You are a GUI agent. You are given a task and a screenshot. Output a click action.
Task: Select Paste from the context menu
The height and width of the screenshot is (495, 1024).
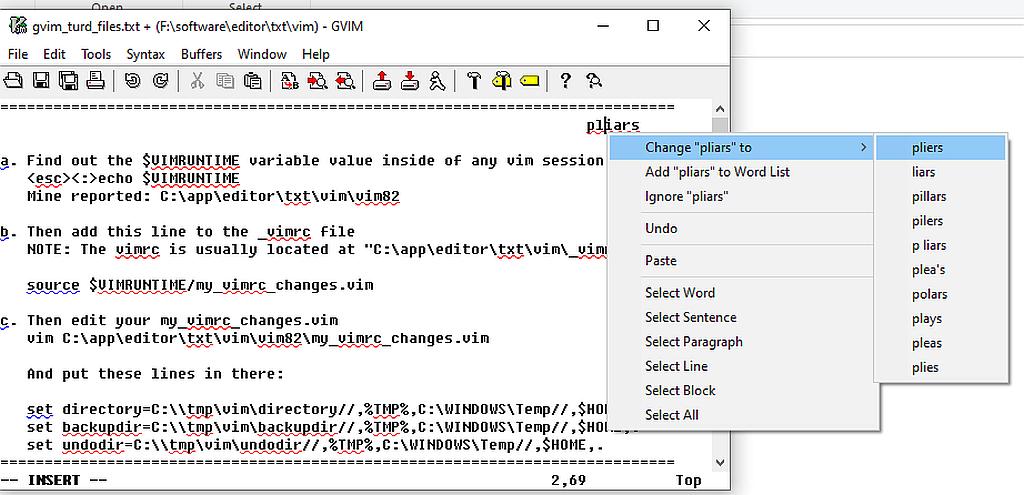pos(741,261)
